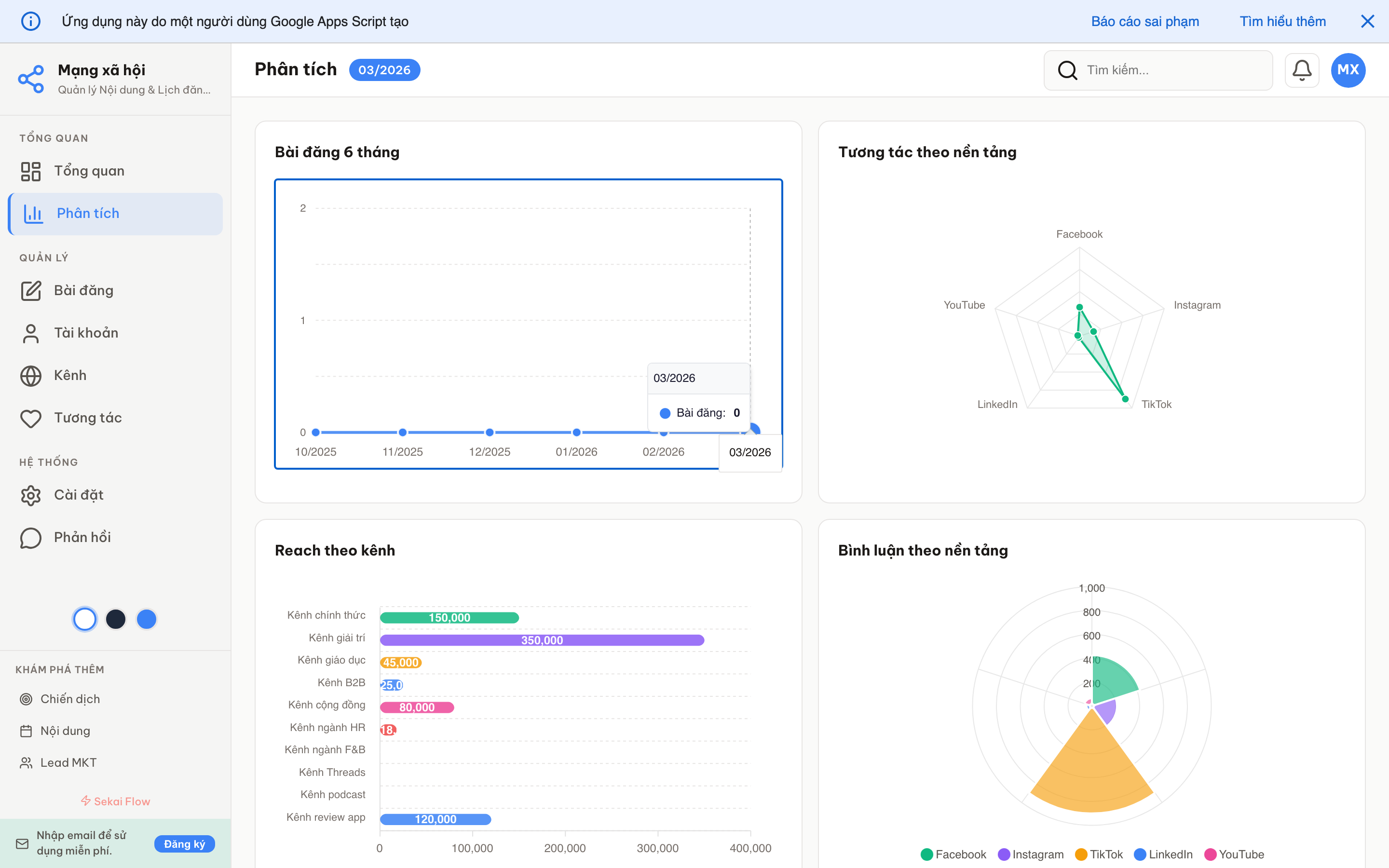Screen dimensions: 1389x868
Task: Toggle Facebook legend in comments chart
Action: point(953,854)
